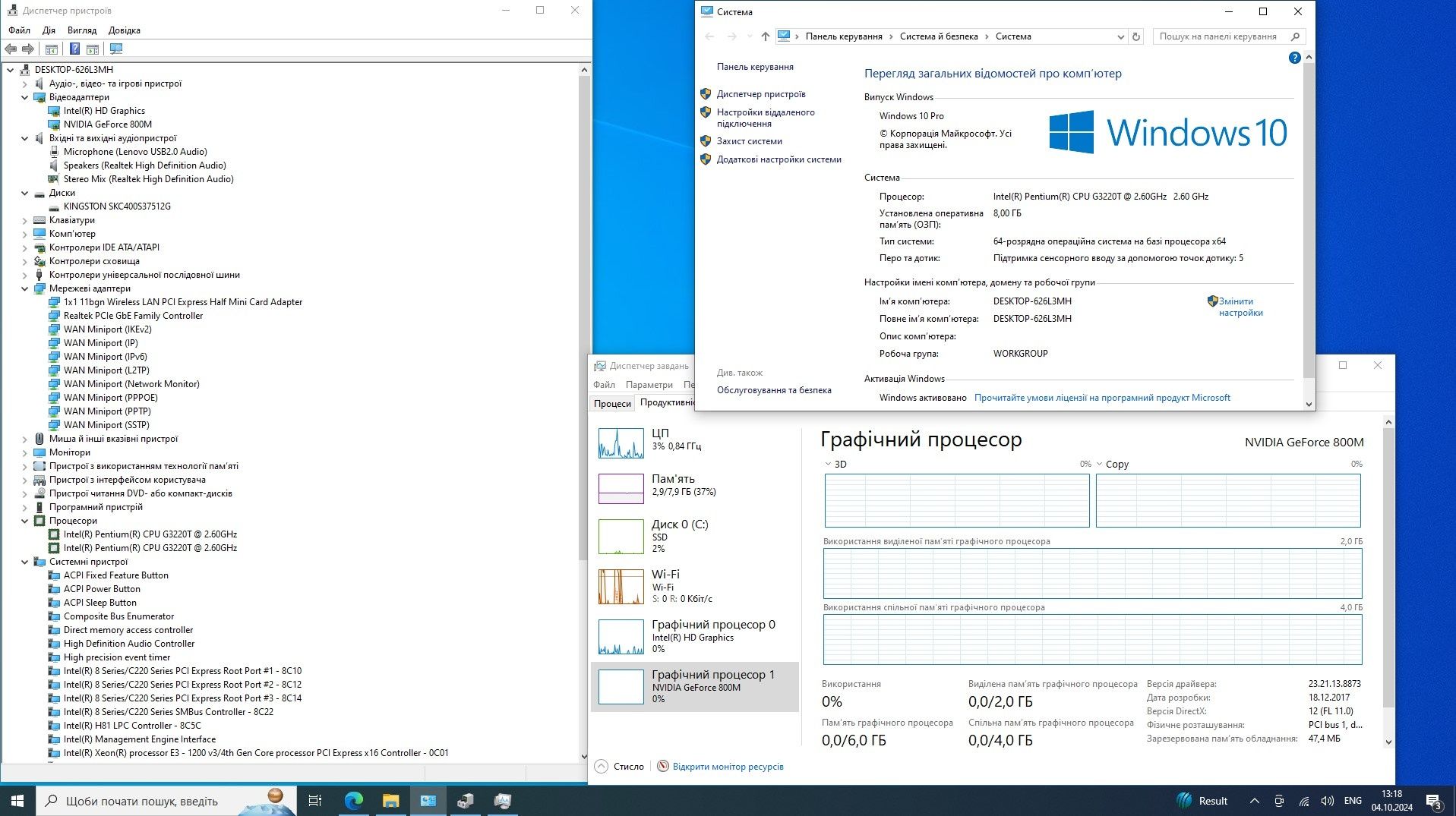Open notification center icon

1434,801
